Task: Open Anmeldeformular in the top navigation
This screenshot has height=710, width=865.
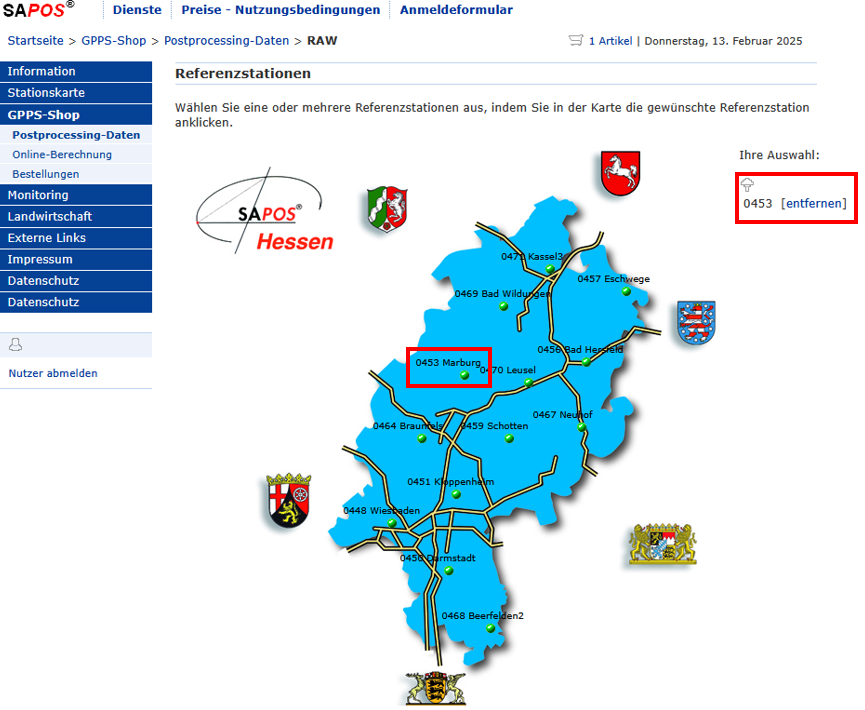Action: pyautogui.click(x=456, y=10)
